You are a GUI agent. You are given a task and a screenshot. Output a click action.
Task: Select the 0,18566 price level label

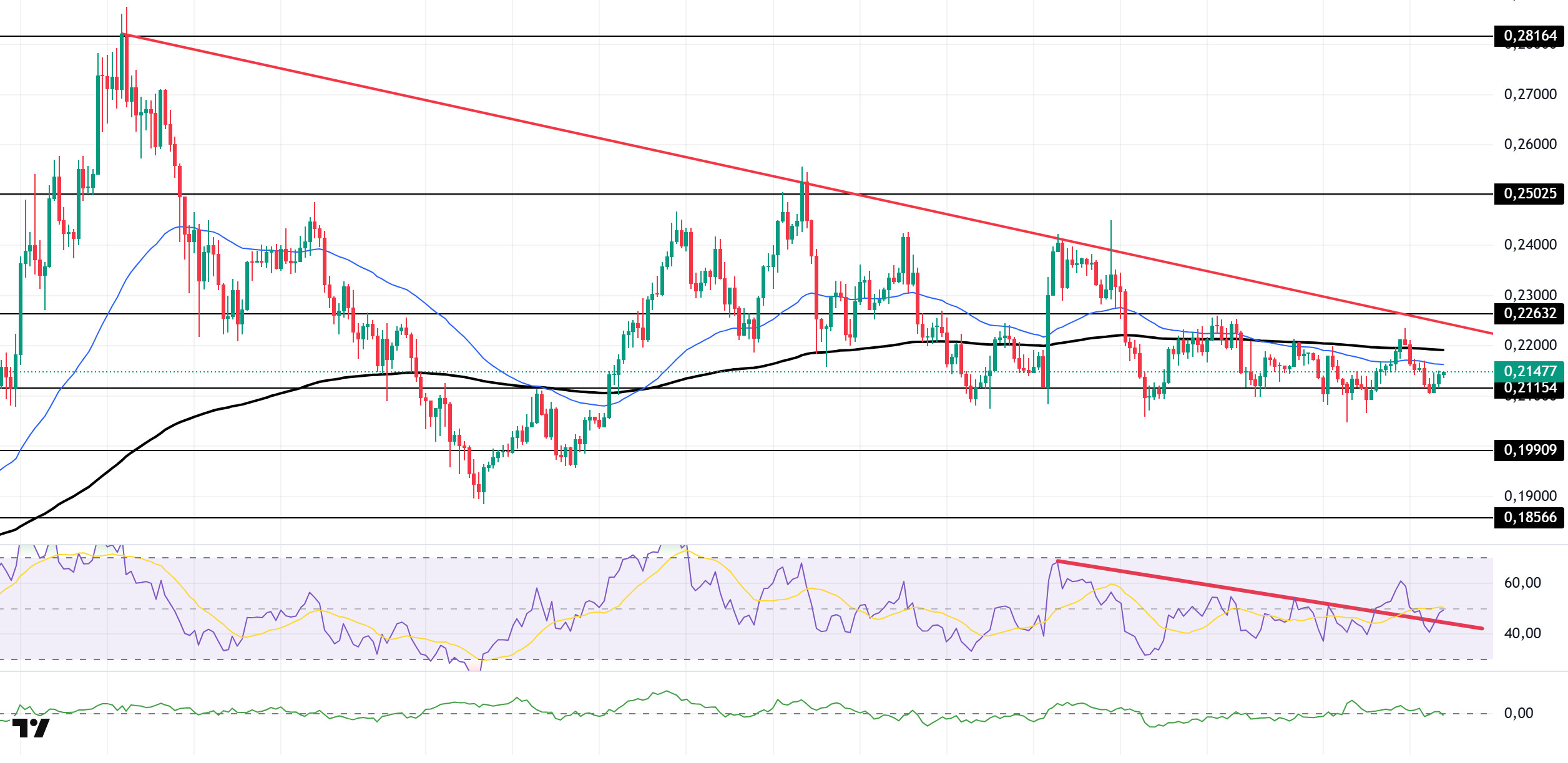[1530, 517]
